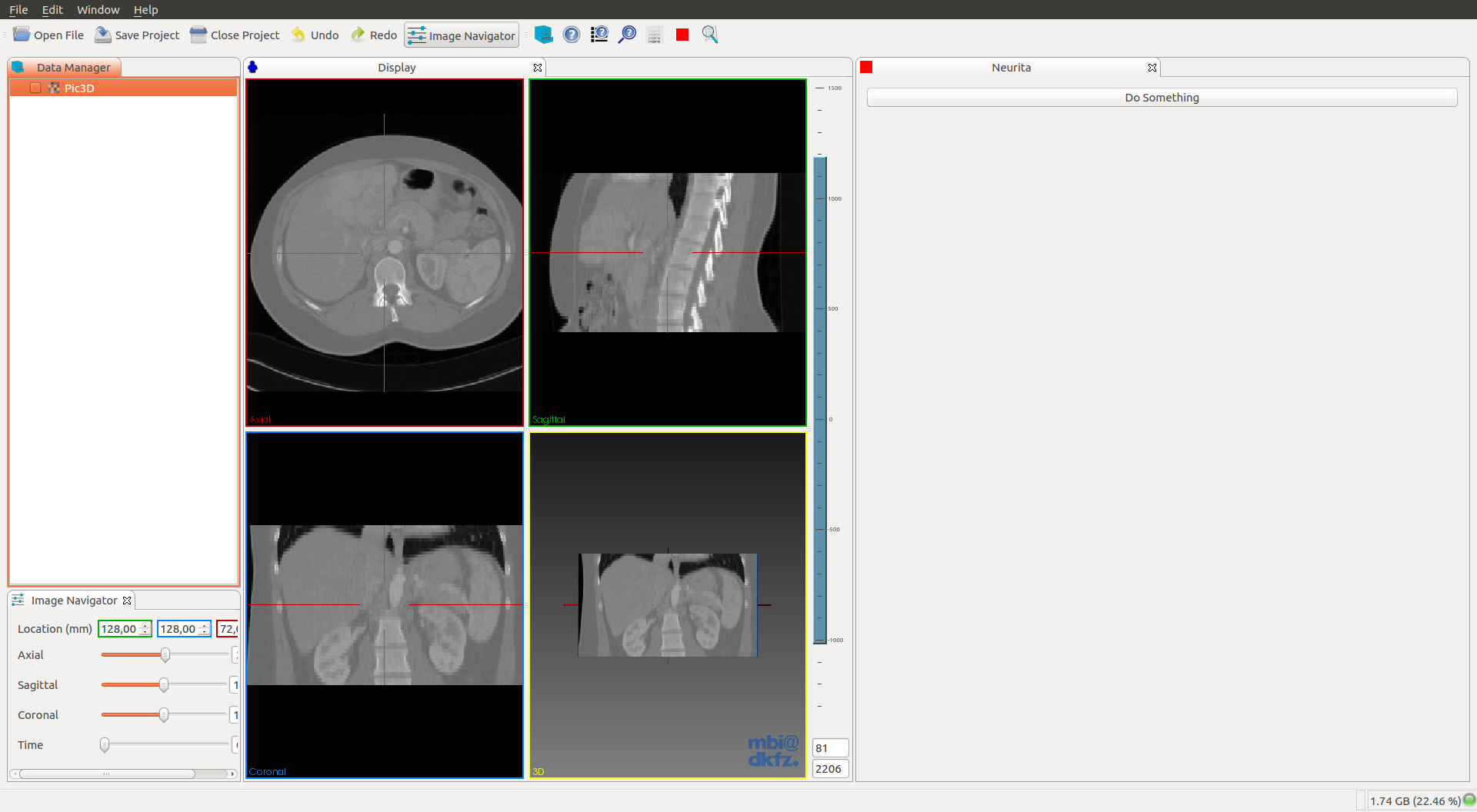
Task: Toggle the Pic3D visibility checkbox
Action: click(x=35, y=88)
